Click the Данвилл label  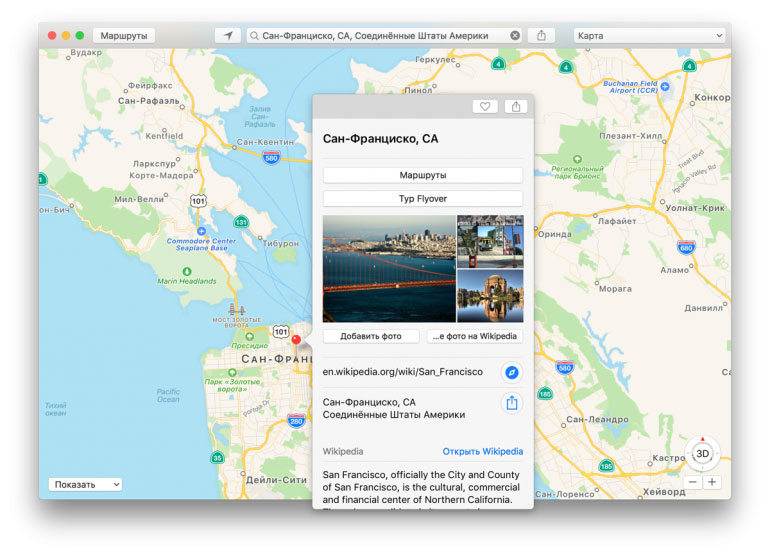click(x=704, y=308)
